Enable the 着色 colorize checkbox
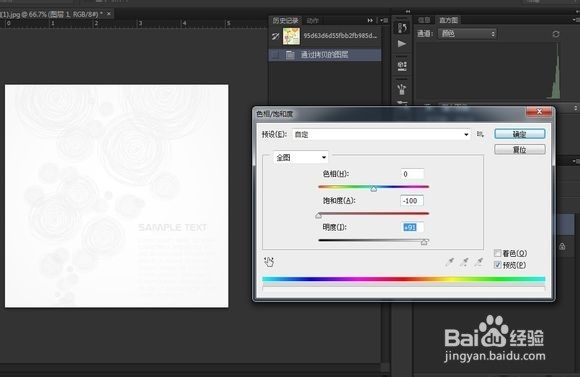The image size is (580, 377). coord(498,253)
